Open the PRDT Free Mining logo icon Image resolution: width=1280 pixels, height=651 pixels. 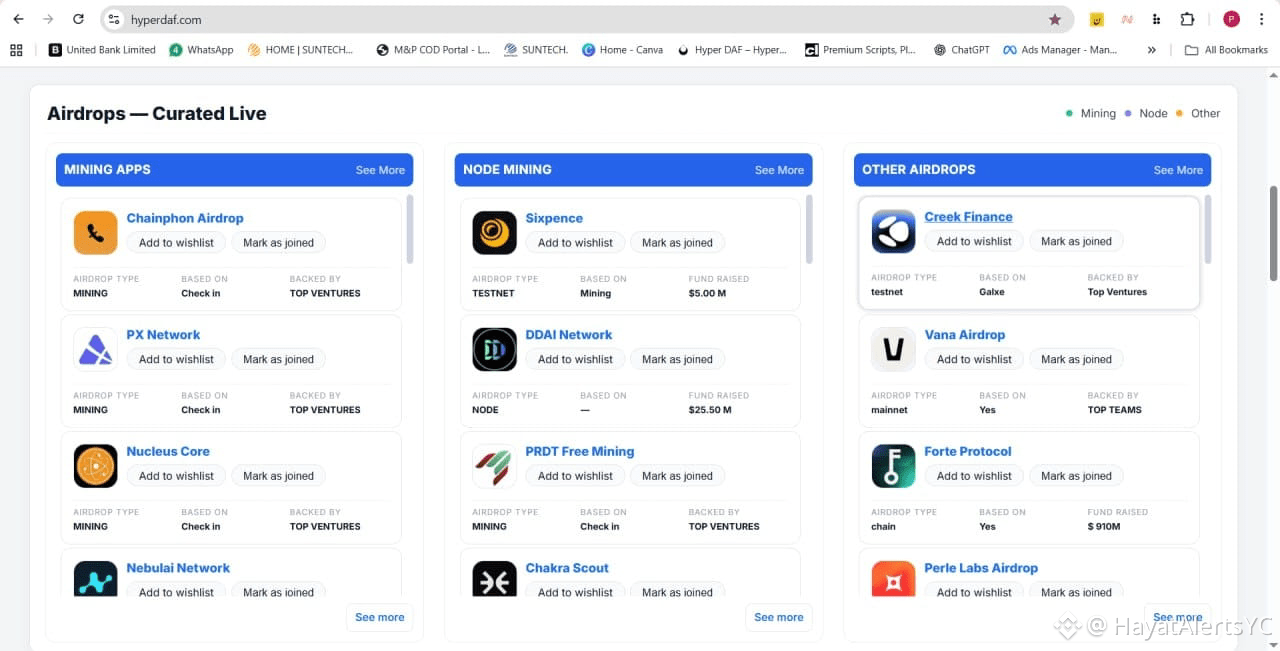(x=494, y=466)
